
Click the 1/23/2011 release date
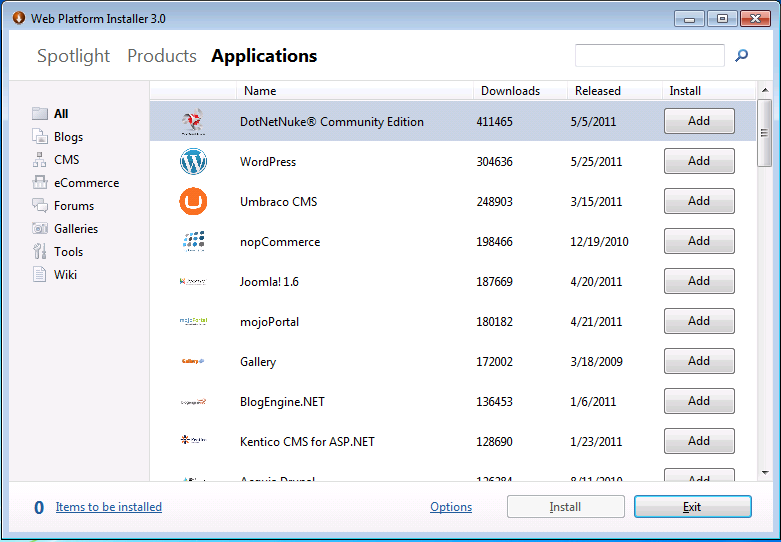(596, 442)
